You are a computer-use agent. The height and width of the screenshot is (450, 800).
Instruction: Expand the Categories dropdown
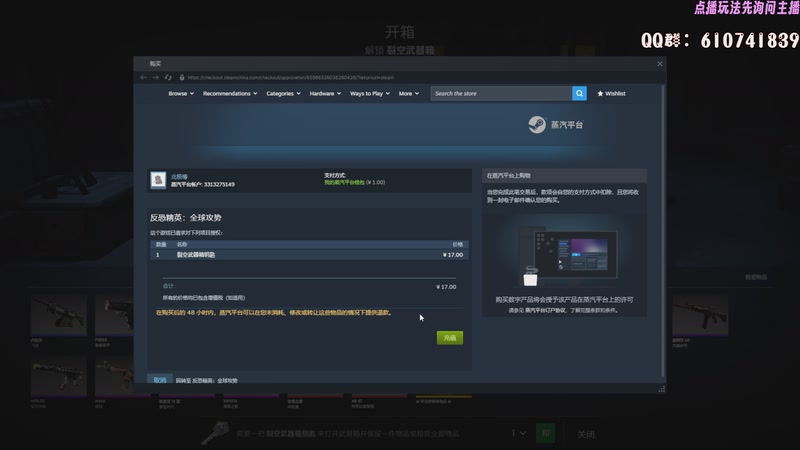283,93
